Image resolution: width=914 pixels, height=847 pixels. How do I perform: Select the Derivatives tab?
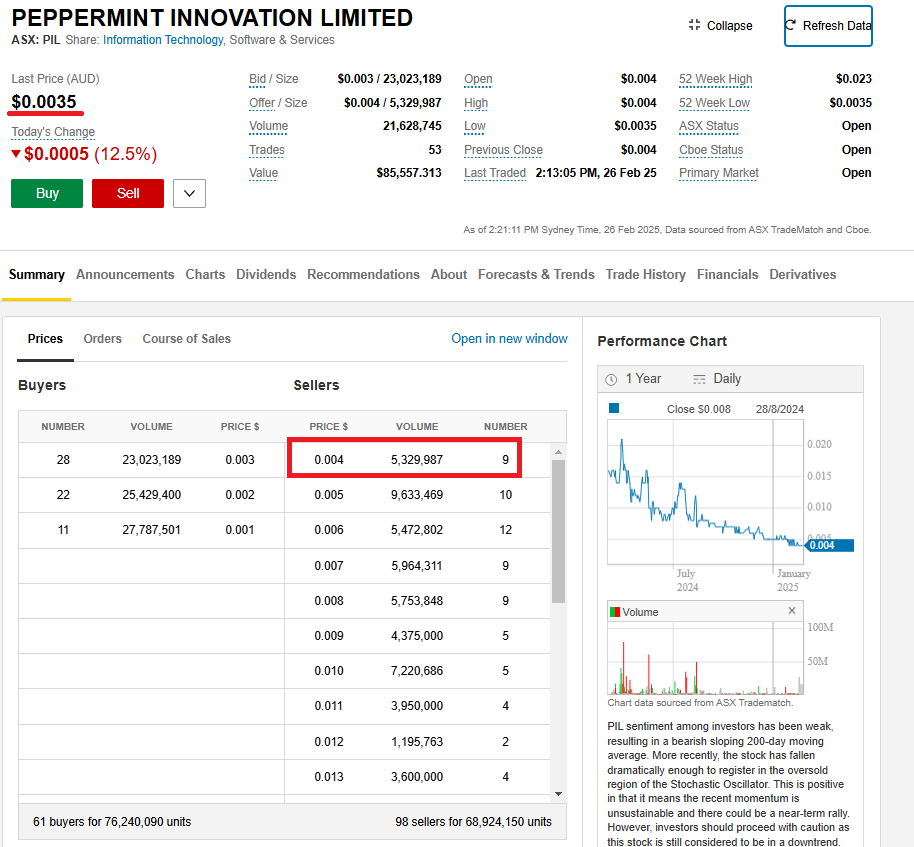[803, 275]
